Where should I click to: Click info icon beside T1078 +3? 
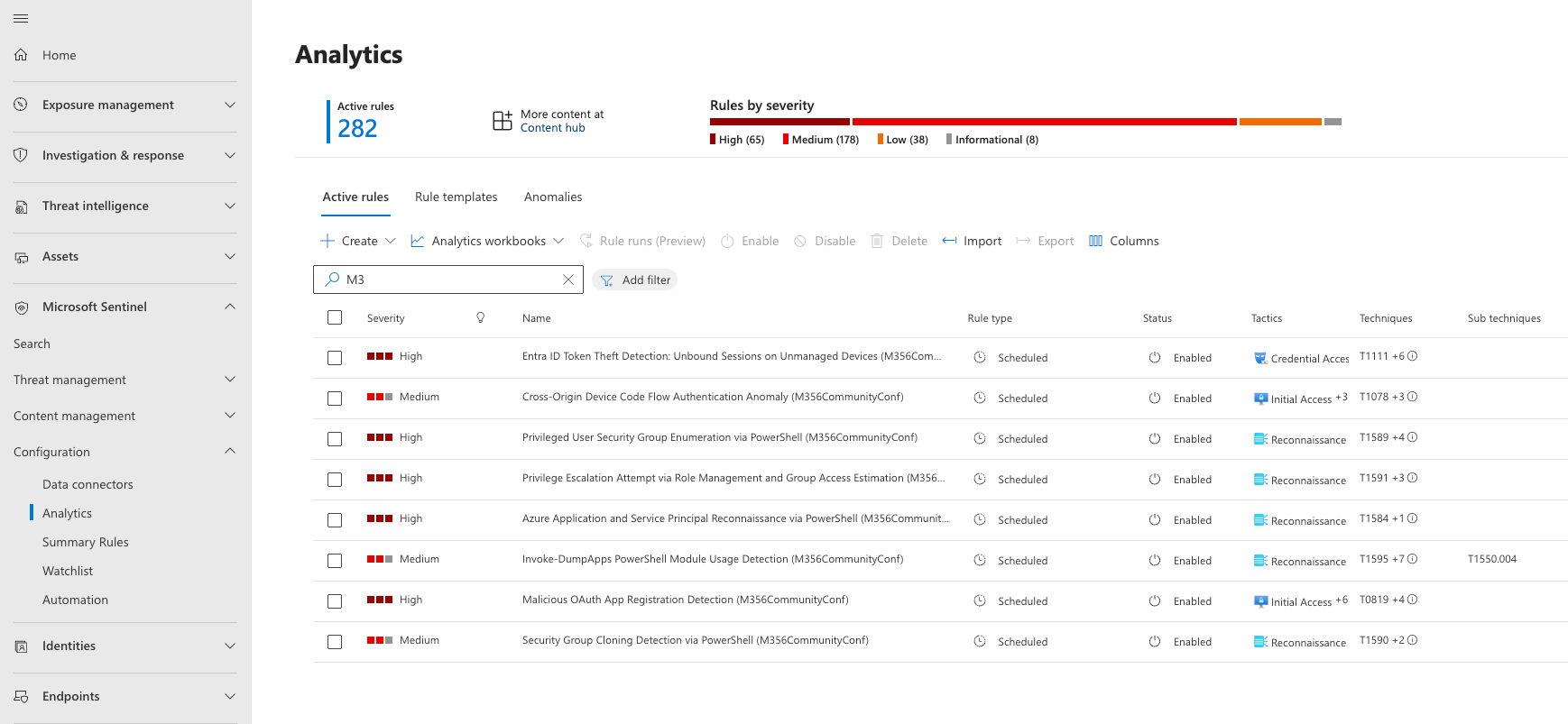coord(1413,397)
